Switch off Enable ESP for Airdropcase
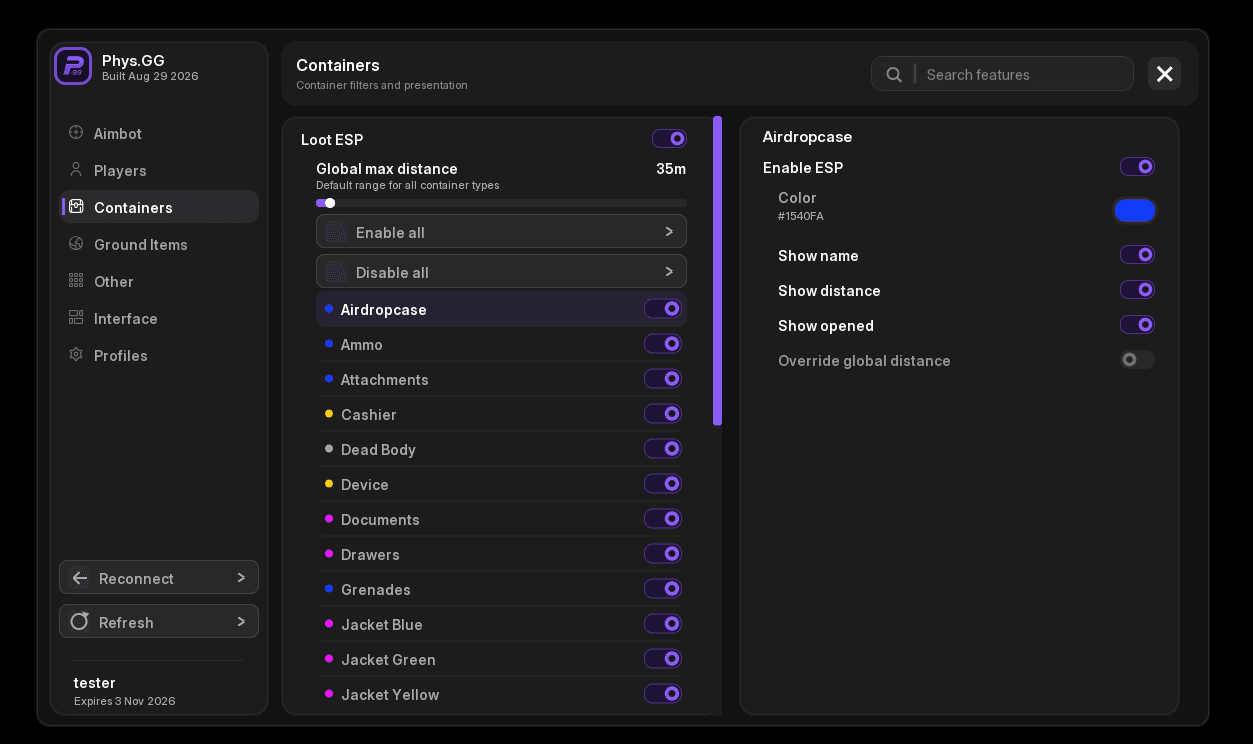This screenshot has height=744, width=1253. coord(1137,167)
